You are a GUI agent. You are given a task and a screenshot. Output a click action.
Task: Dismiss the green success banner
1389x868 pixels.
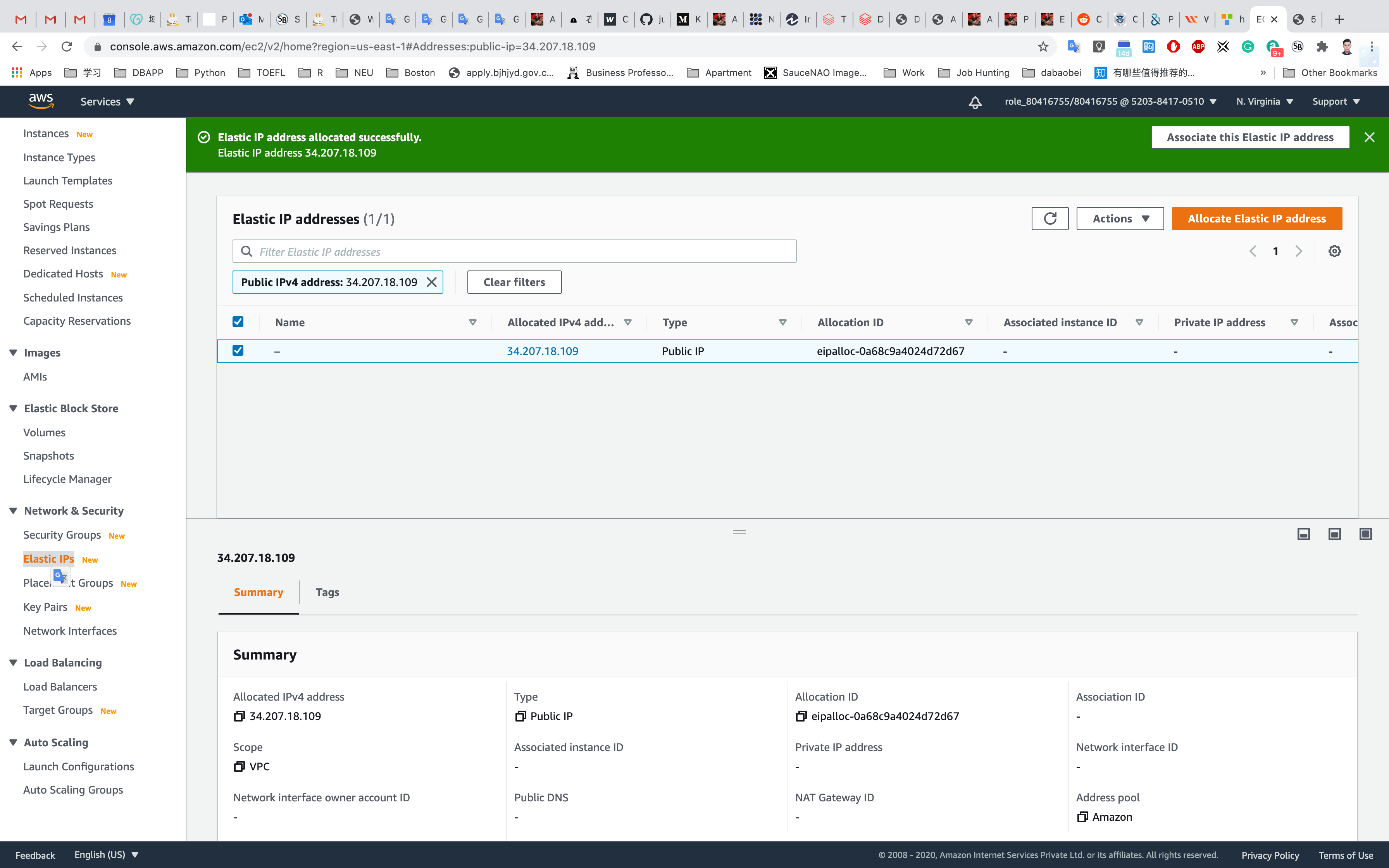click(1369, 137)
